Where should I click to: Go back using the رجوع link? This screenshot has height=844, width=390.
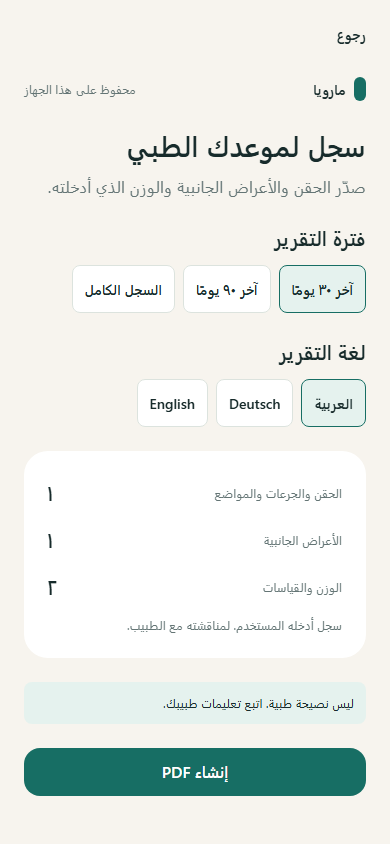351,37
